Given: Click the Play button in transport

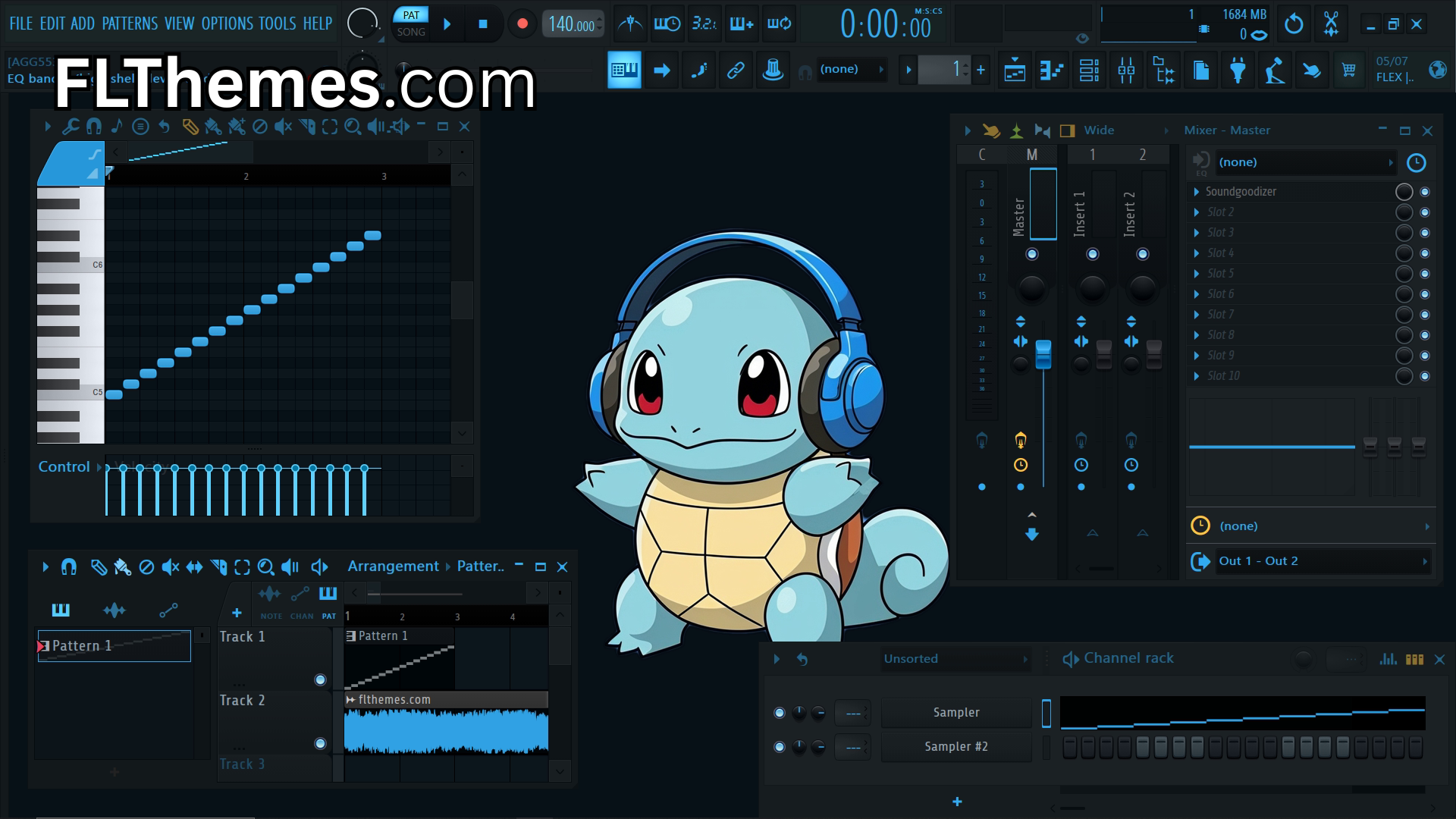Looking at the screenshot, I should coord(447,24).
